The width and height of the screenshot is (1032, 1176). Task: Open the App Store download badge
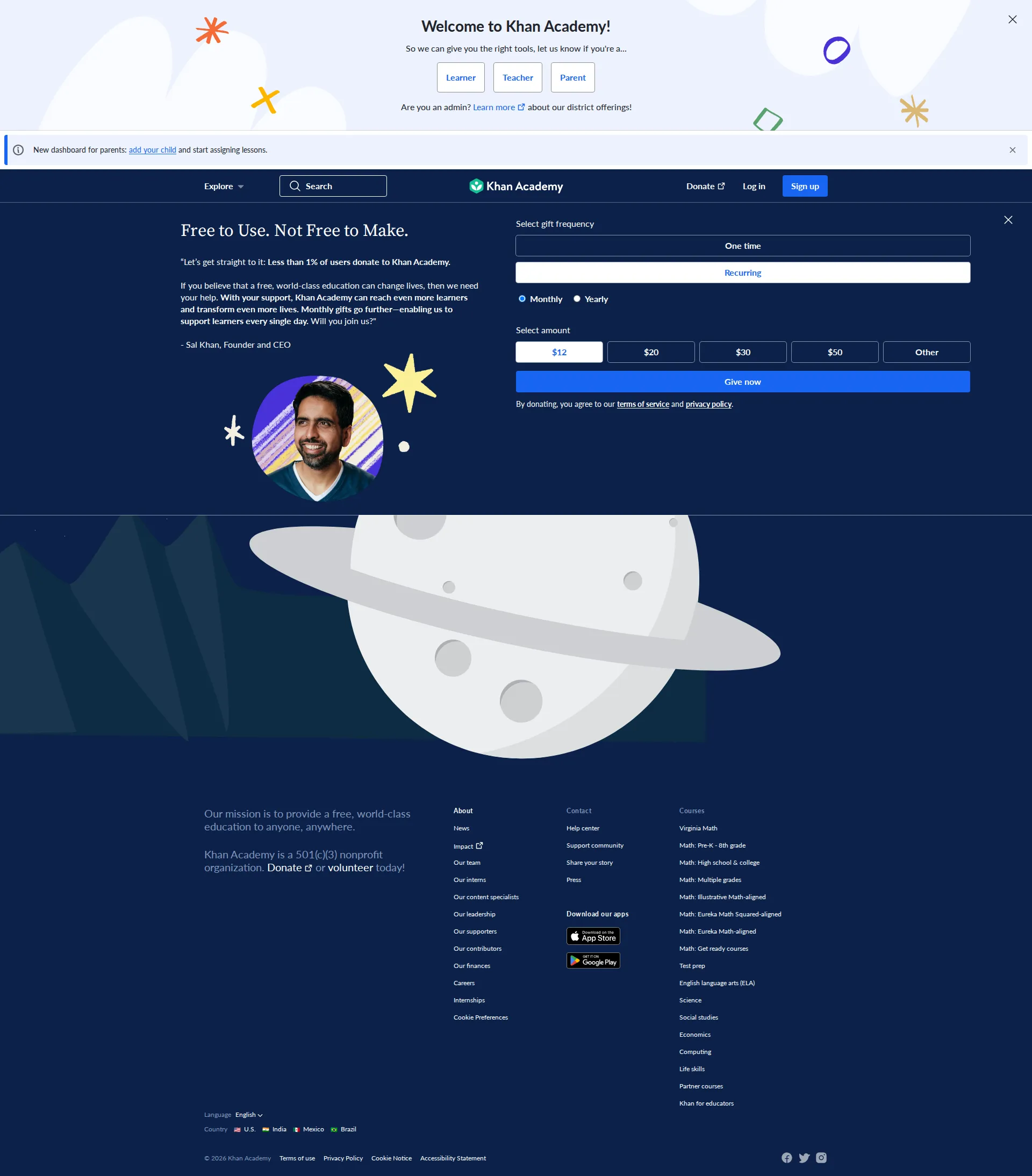point(593,936)
